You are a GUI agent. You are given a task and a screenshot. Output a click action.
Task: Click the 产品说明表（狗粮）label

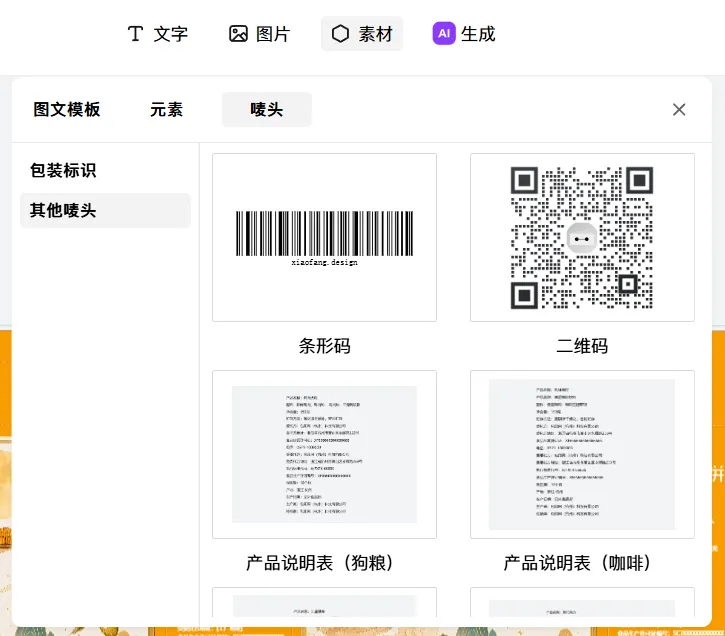(x=324, y=563)
